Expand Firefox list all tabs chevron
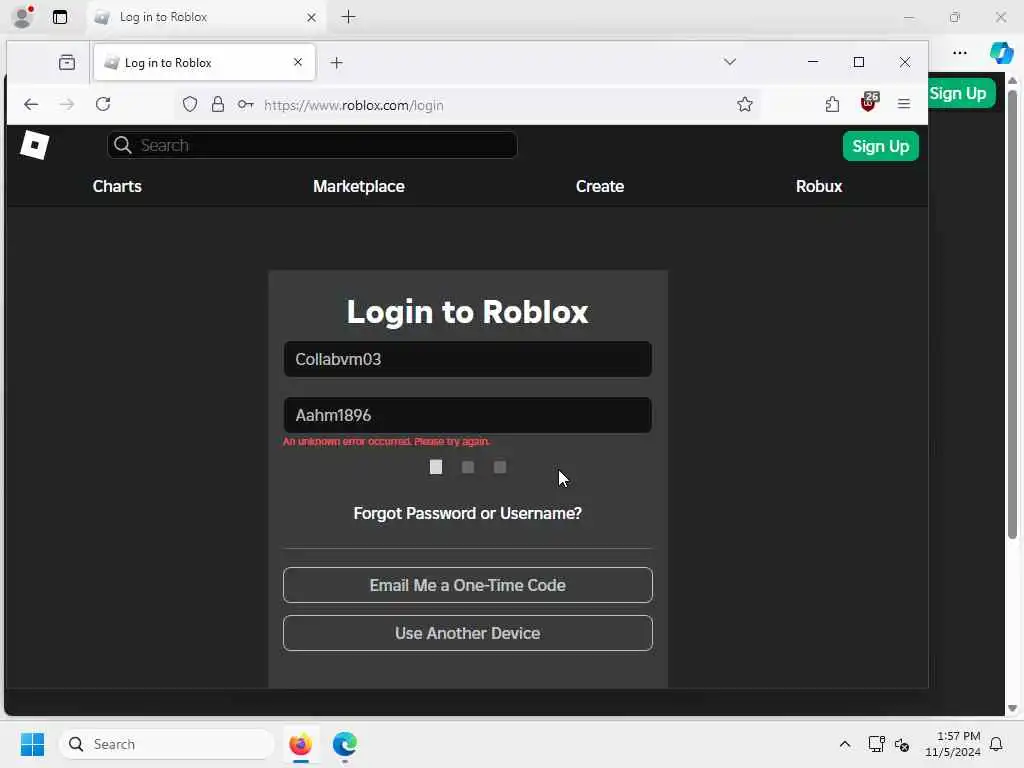1024x768 pixels. [730, 62]
